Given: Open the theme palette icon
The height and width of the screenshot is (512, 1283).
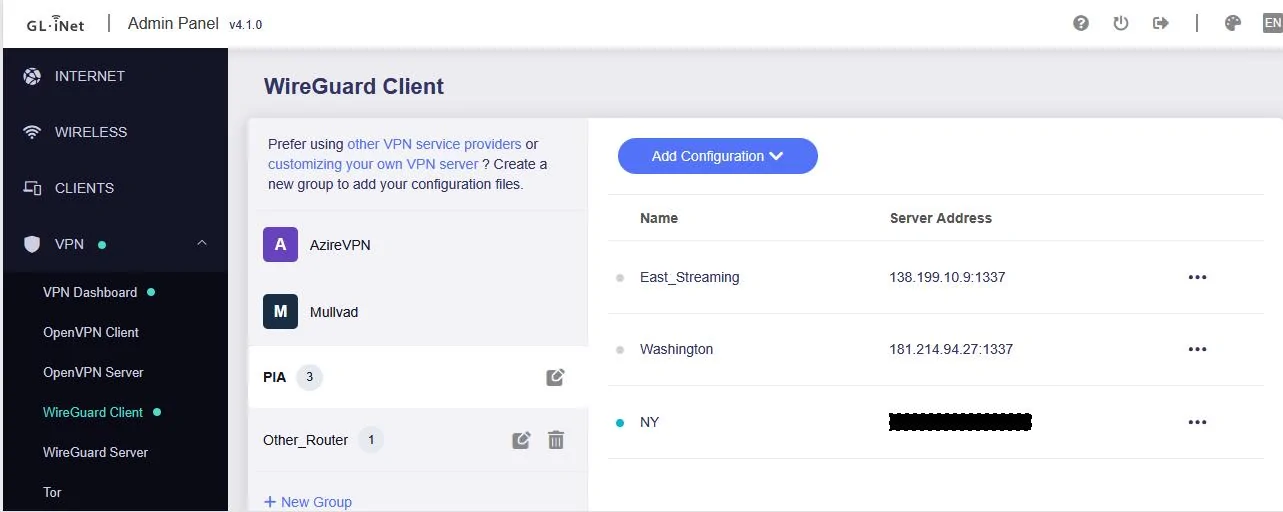Looking at the screenshot, I should point(1233,23).
